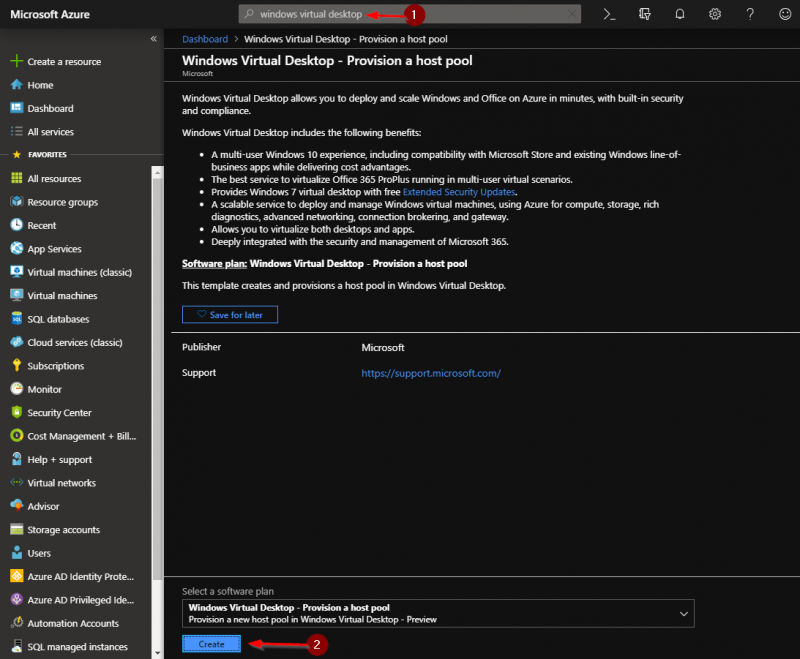Open the Directory and subscription filter icon
Screen dimensions: 800x659
pos(645,14)
